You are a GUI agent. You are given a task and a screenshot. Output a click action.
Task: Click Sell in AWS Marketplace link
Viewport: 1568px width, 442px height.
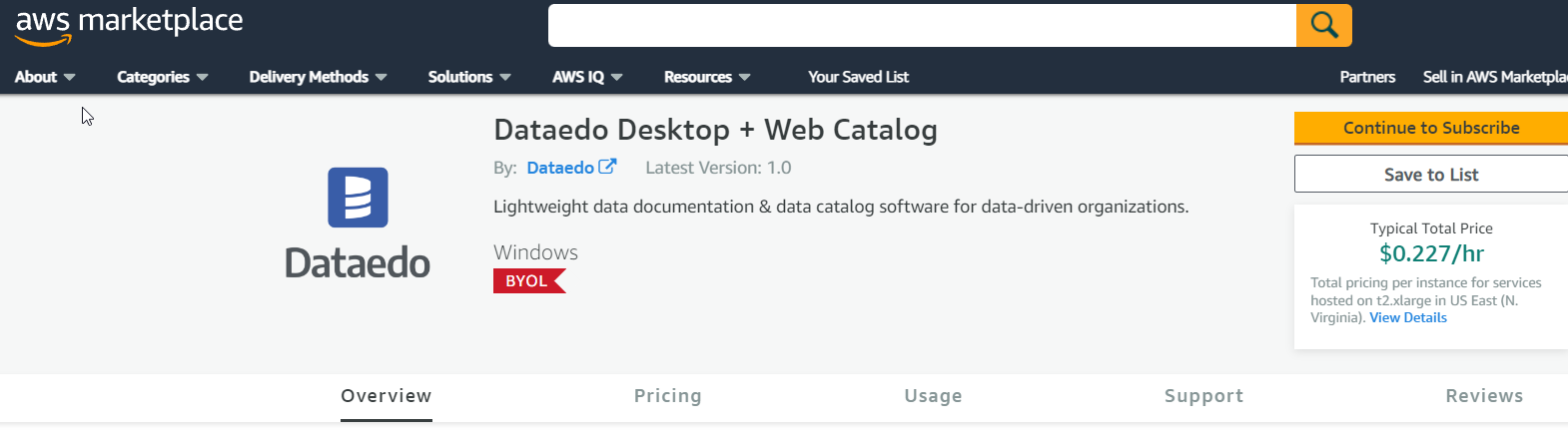coord(1494,77)
